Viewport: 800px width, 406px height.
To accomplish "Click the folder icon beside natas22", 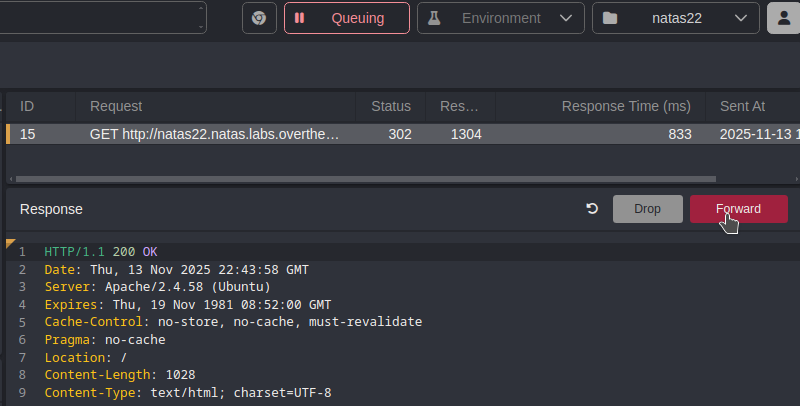I will click(610, 18).
